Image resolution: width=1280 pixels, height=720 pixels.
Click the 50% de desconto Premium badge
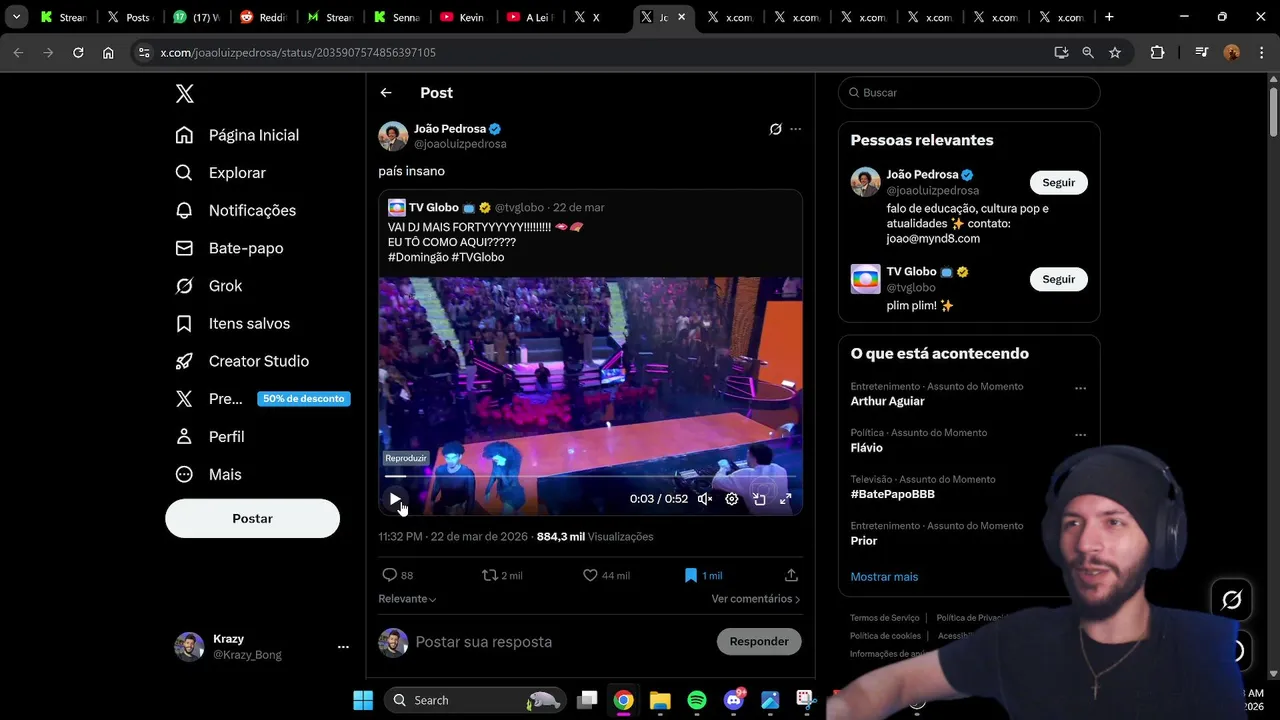coord(303,399)
